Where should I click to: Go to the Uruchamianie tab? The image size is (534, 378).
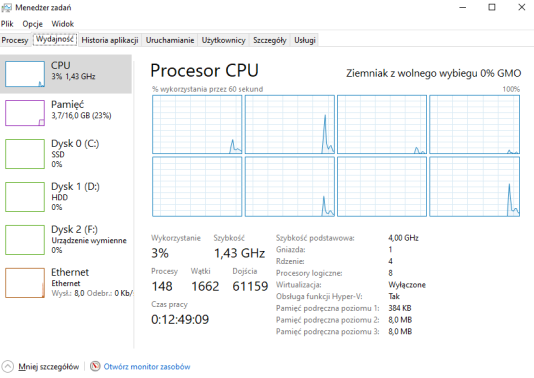[170, 40]
